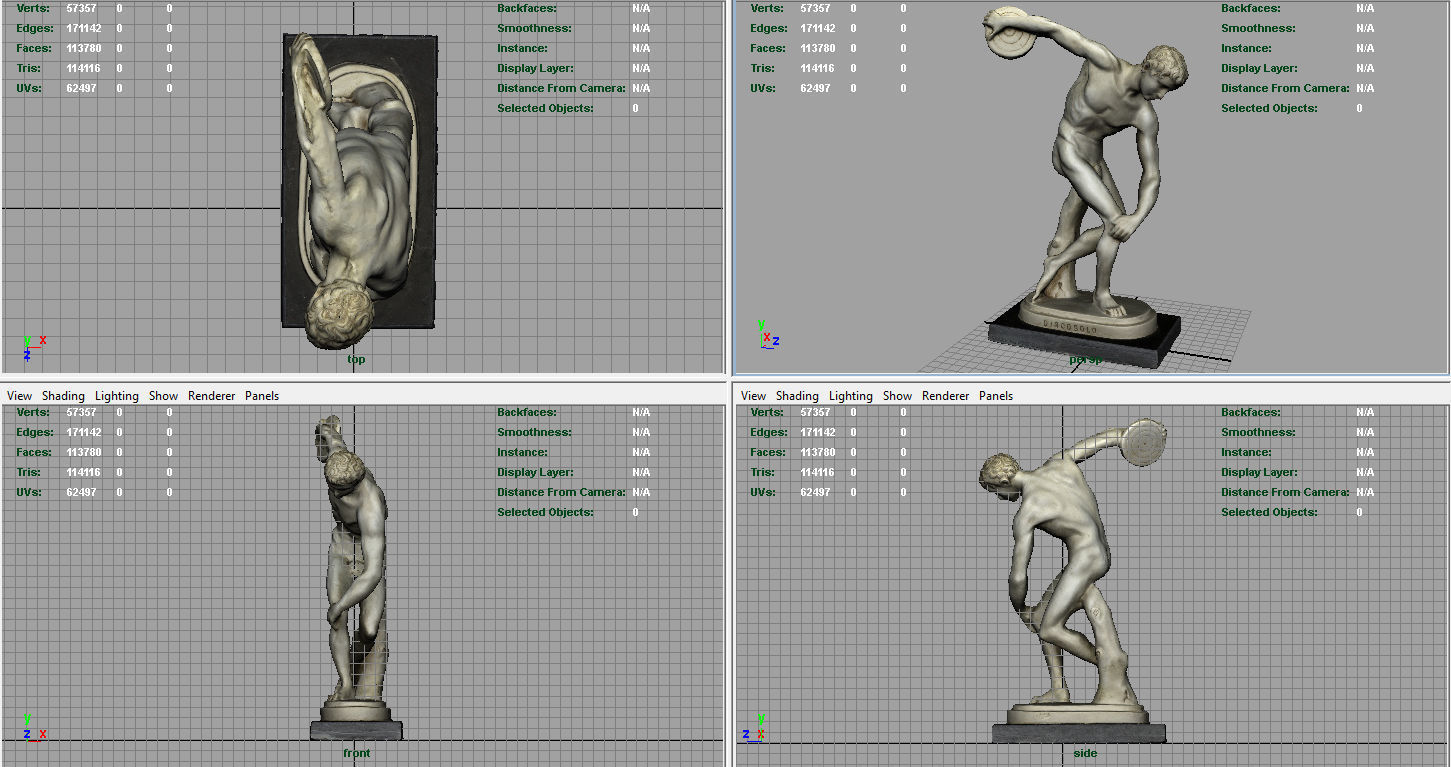The image size is (1451, 767).
Task: Open the Panels menu in the side panel
Action: tap(996, 396)
